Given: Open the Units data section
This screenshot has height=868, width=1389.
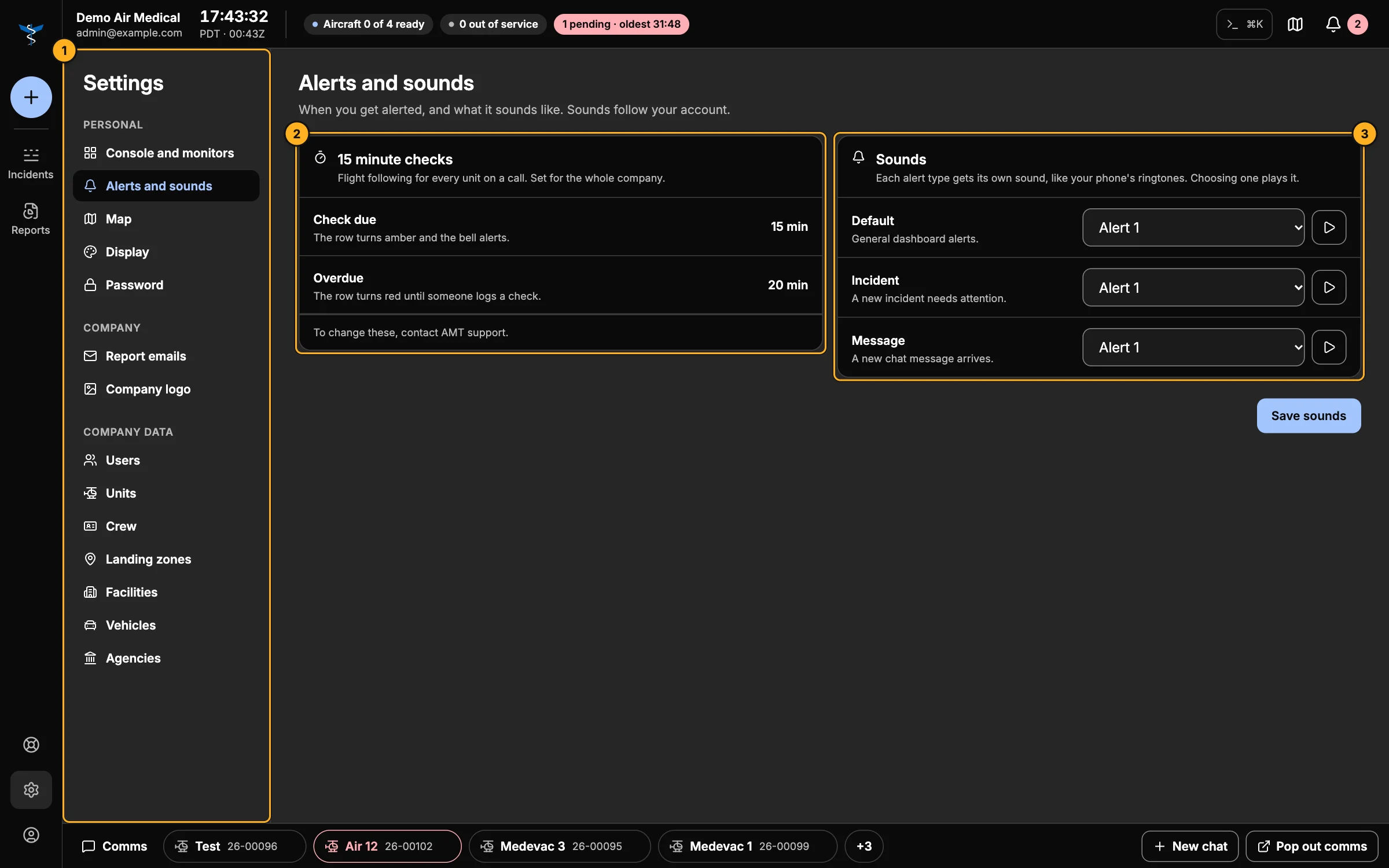Looking at the screenshot, I should pos(166,493).
